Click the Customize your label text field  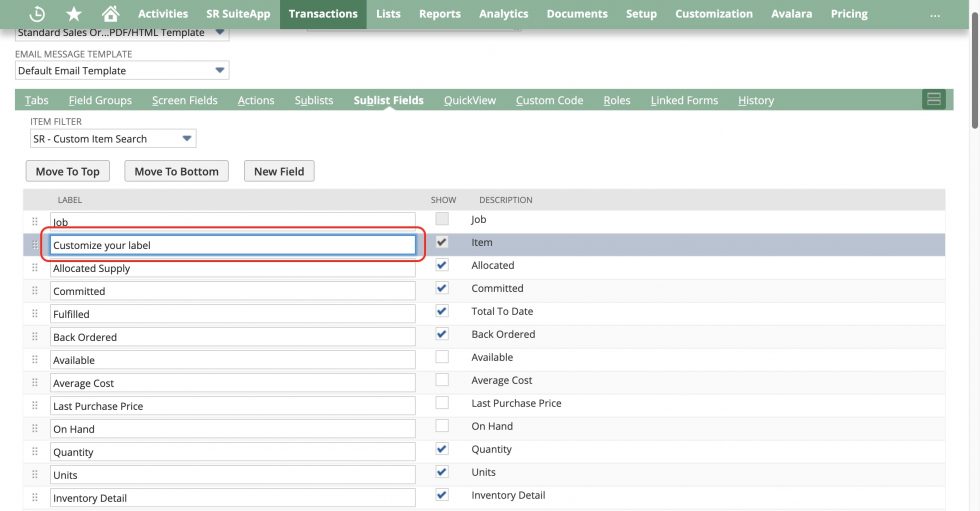tap(232, 245)
